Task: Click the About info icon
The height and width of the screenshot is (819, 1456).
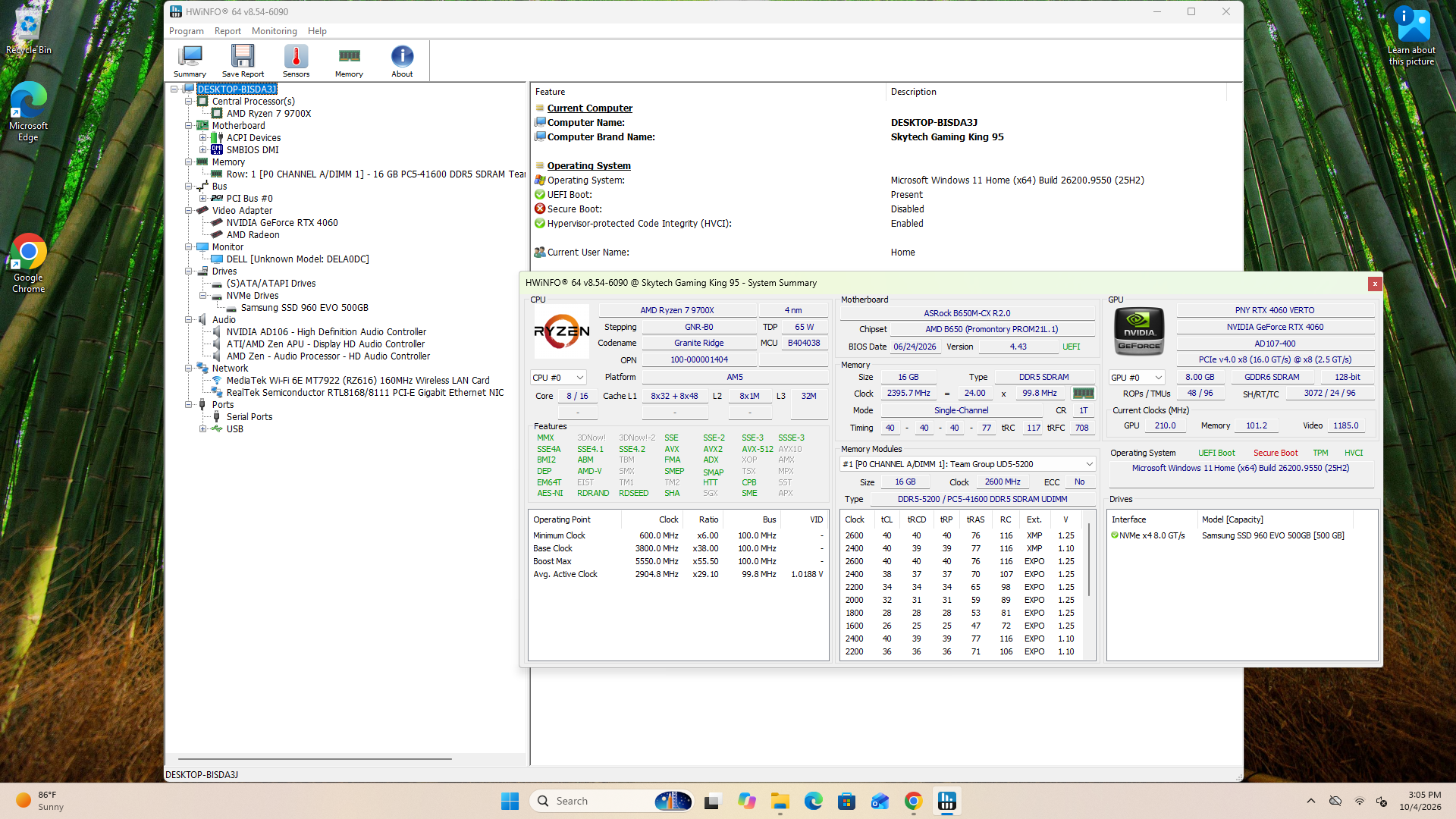Action: pos(402,61)
